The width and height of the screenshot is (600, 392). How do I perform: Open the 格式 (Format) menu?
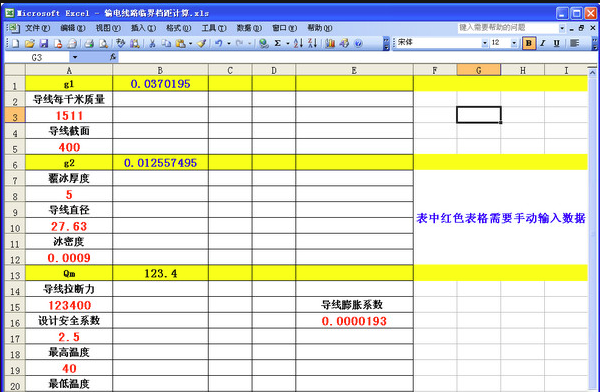click(179, 28)
